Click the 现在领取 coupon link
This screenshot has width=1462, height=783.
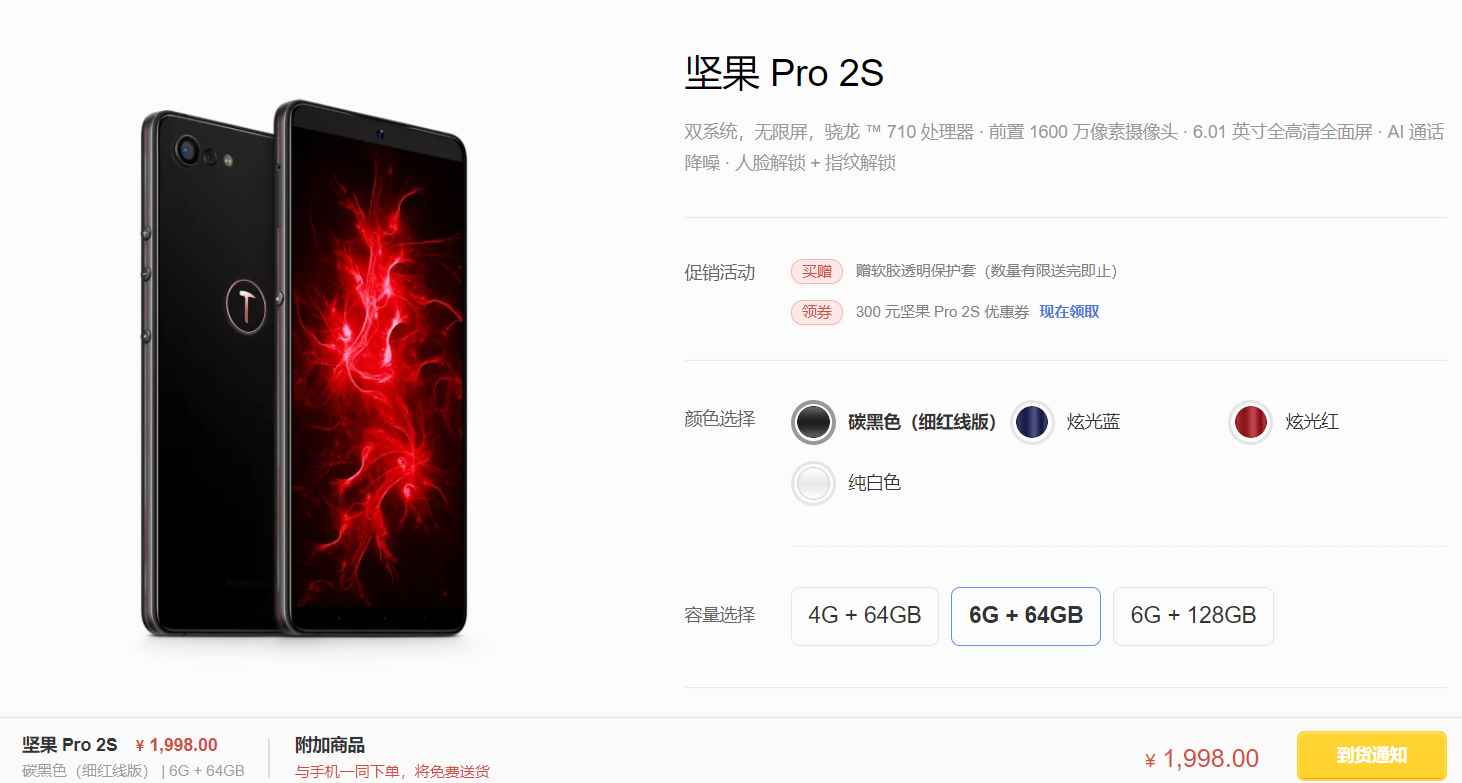tap(1069, 312)
